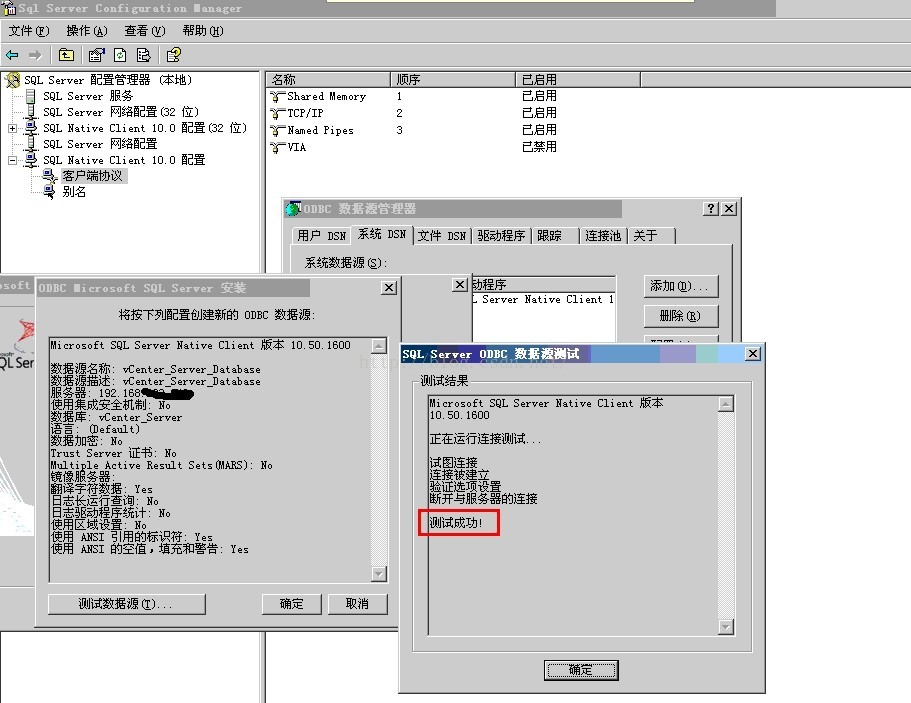Click the 名称 column header
This screenshot has width=911, height=703.
point(328,80)
